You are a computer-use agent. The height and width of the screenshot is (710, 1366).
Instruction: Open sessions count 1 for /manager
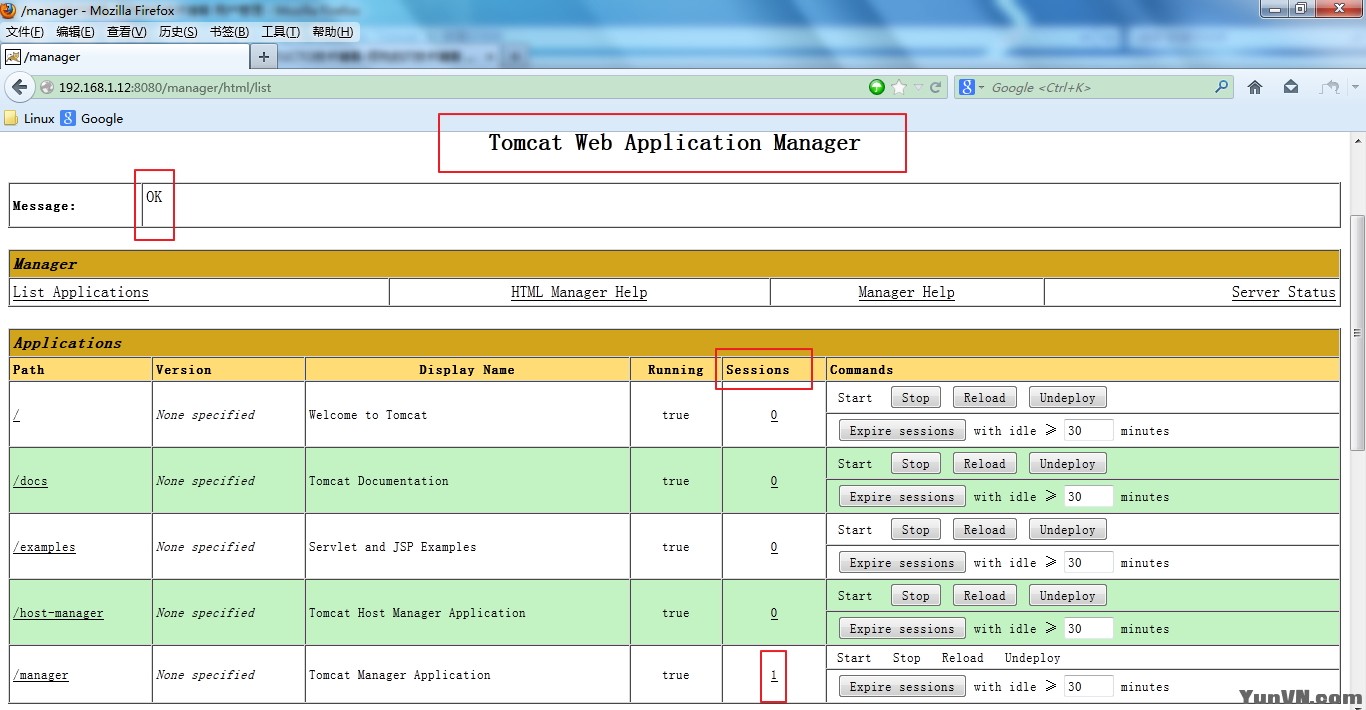[774, 675]
